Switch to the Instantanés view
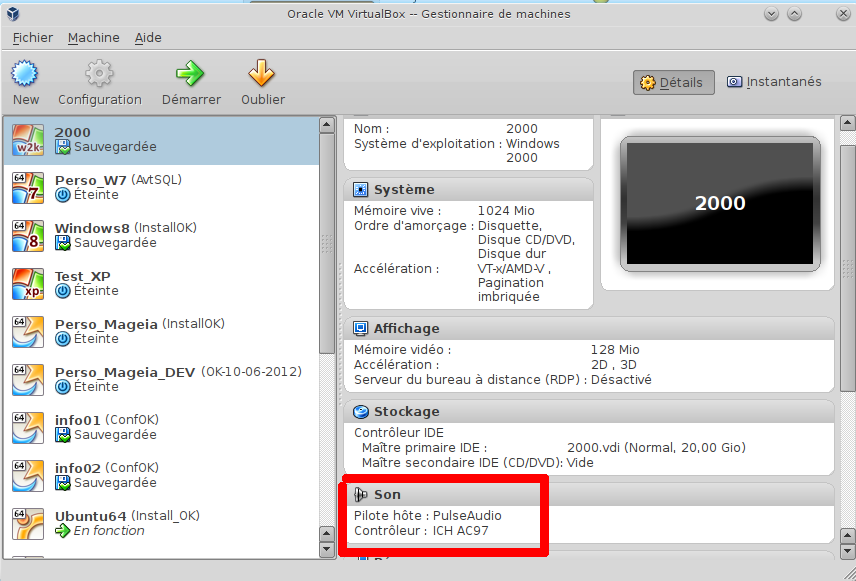856x581 pixels. click(774, 82)
